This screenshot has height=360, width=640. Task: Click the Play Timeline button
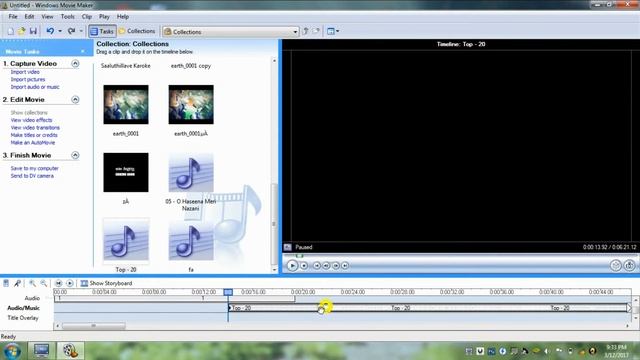pyautogui.click(x=70, y=283)
